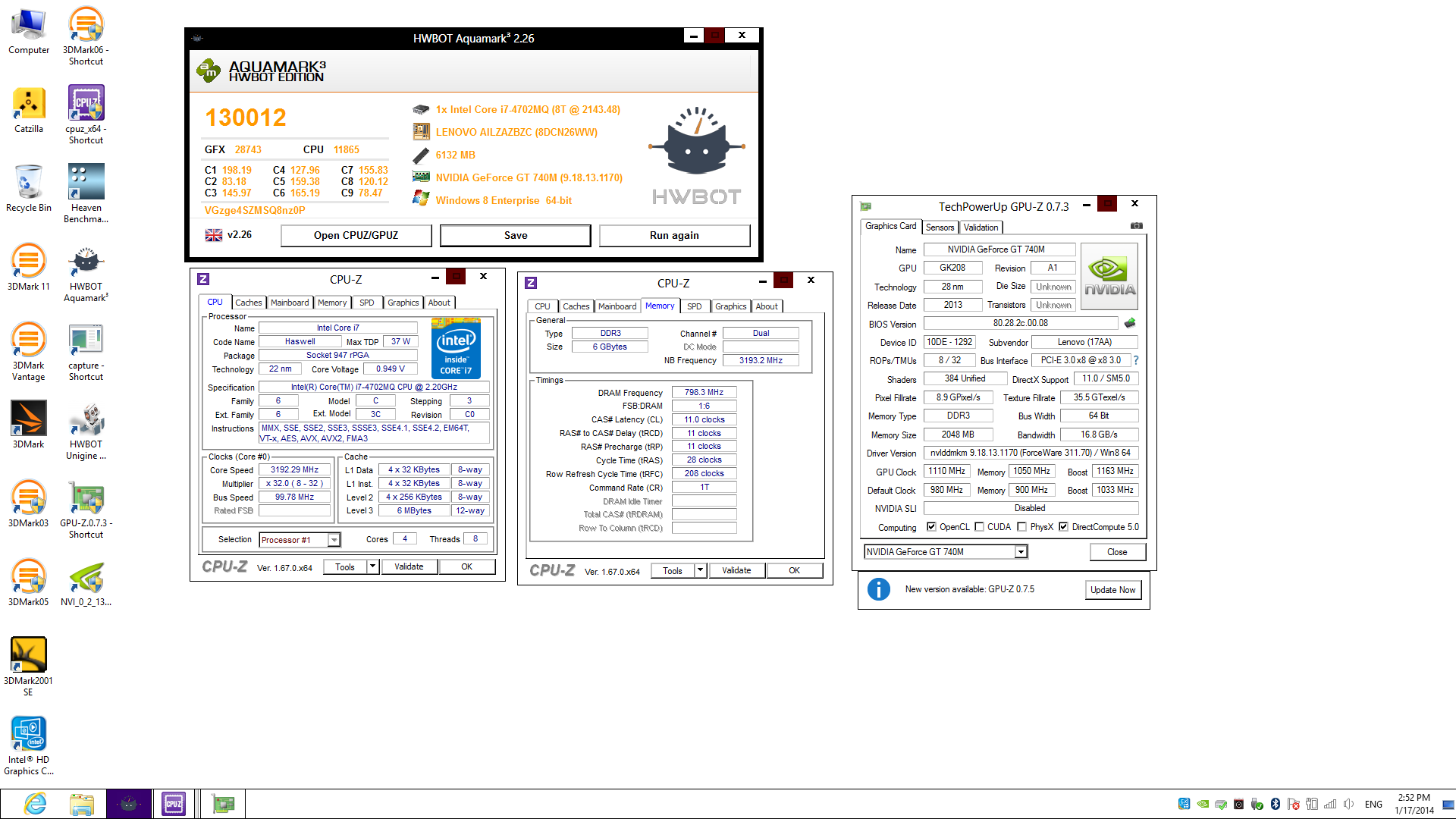This screenshot has height=819, width=1456.
Task: Open HWBOT Aquamark3 desktop icon
Action: click(86, 273)
